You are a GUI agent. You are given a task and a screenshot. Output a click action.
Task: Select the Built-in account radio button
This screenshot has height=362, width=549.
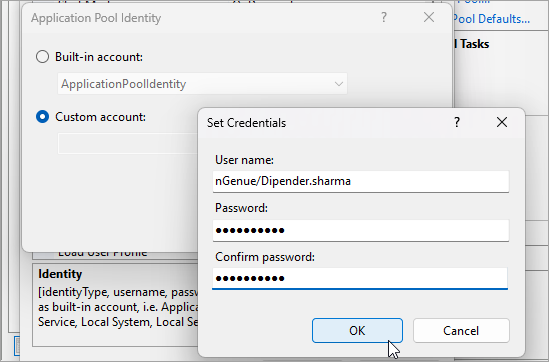pyautogui.click(x=42, y=57)
